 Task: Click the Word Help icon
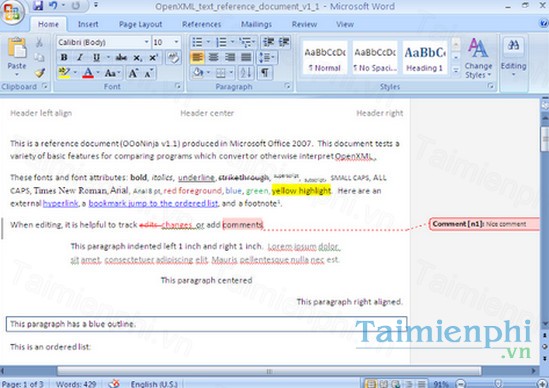tap(544, 23)
